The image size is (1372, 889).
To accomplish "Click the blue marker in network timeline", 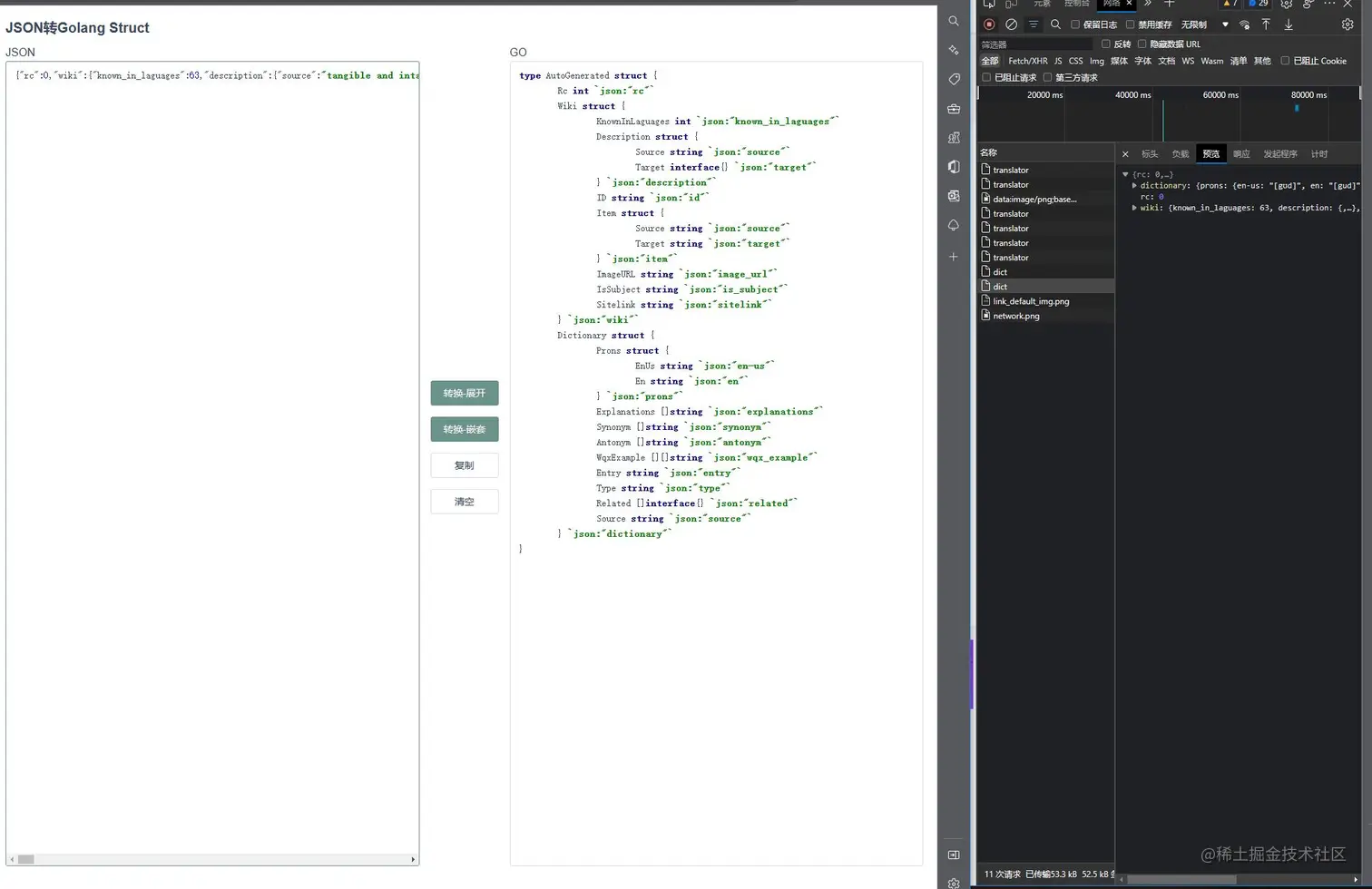I will [1297, 108].
